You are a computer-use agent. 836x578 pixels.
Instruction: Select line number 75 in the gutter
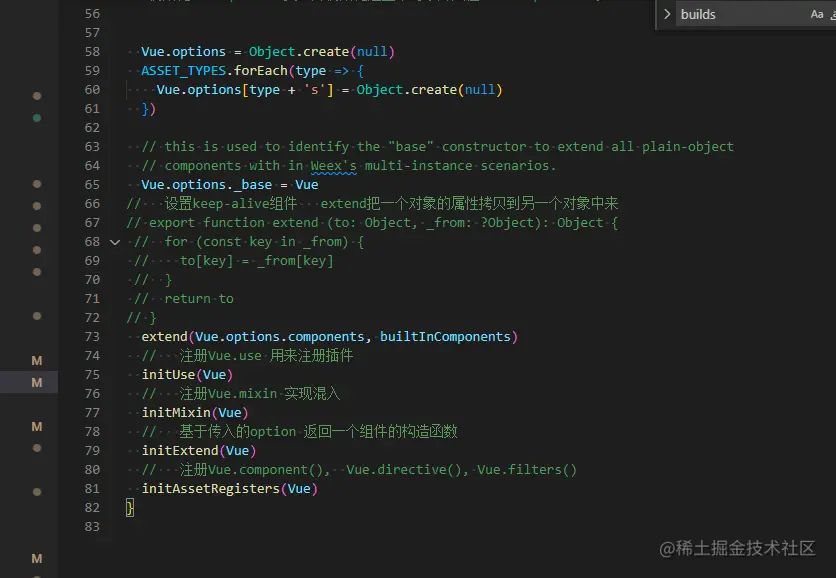92,374
